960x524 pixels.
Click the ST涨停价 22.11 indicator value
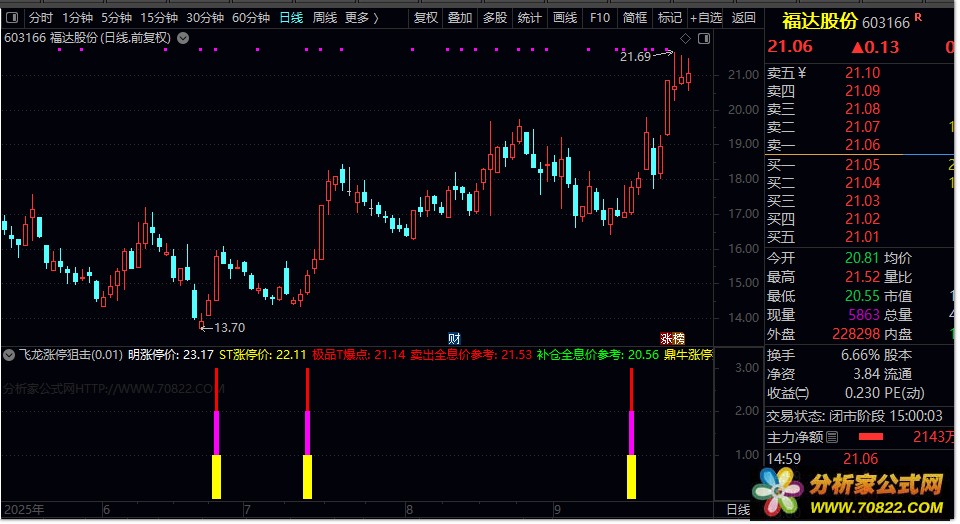click(263, 354)
